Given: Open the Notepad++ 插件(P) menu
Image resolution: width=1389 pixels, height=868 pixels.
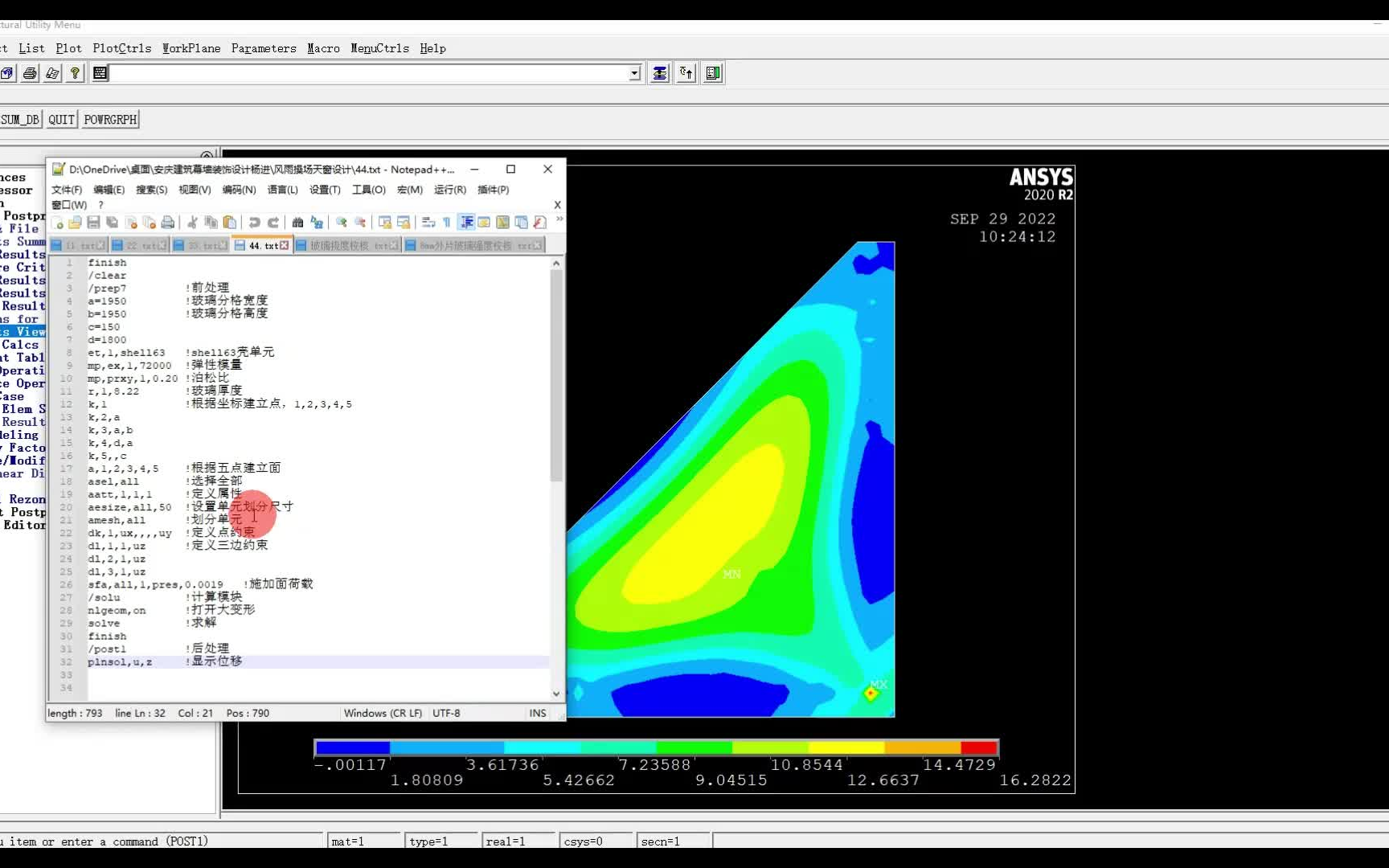Looking at the screenshot, I should pos(493,190).
